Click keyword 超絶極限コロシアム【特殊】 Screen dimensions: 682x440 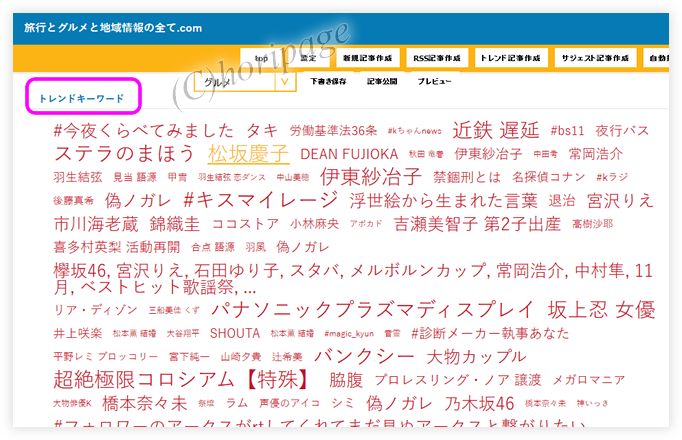(x=182, y=380)
